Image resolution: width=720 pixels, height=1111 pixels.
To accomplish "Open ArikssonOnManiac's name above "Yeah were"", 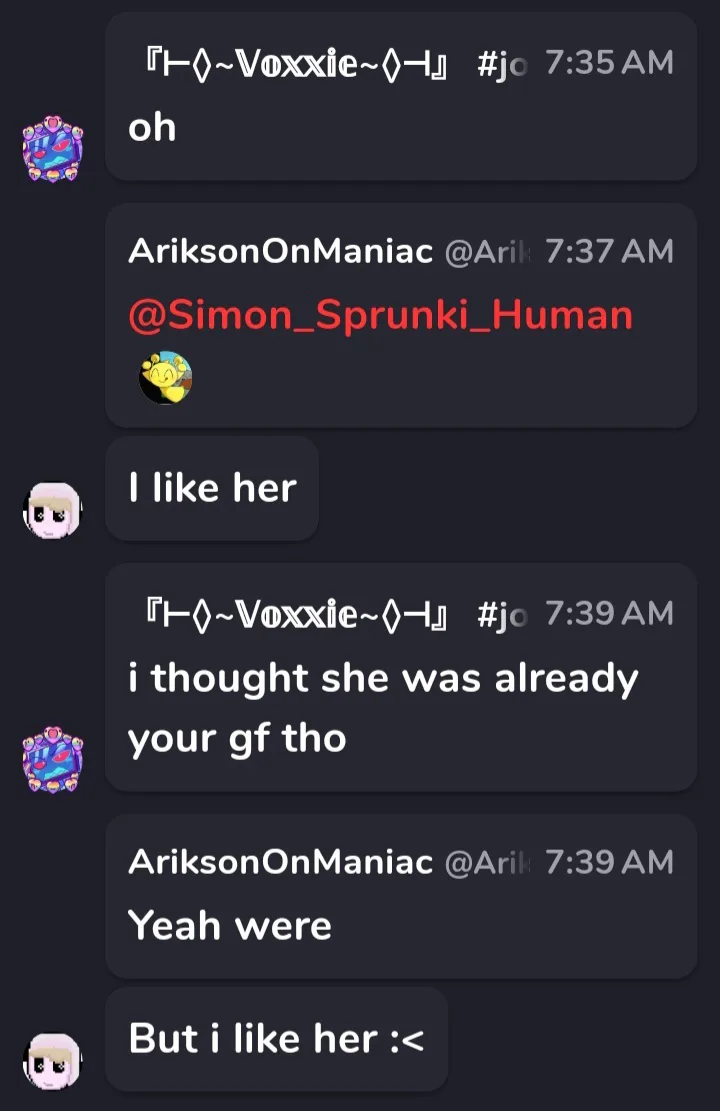I will pyautogui.click(x=281, y=862).
